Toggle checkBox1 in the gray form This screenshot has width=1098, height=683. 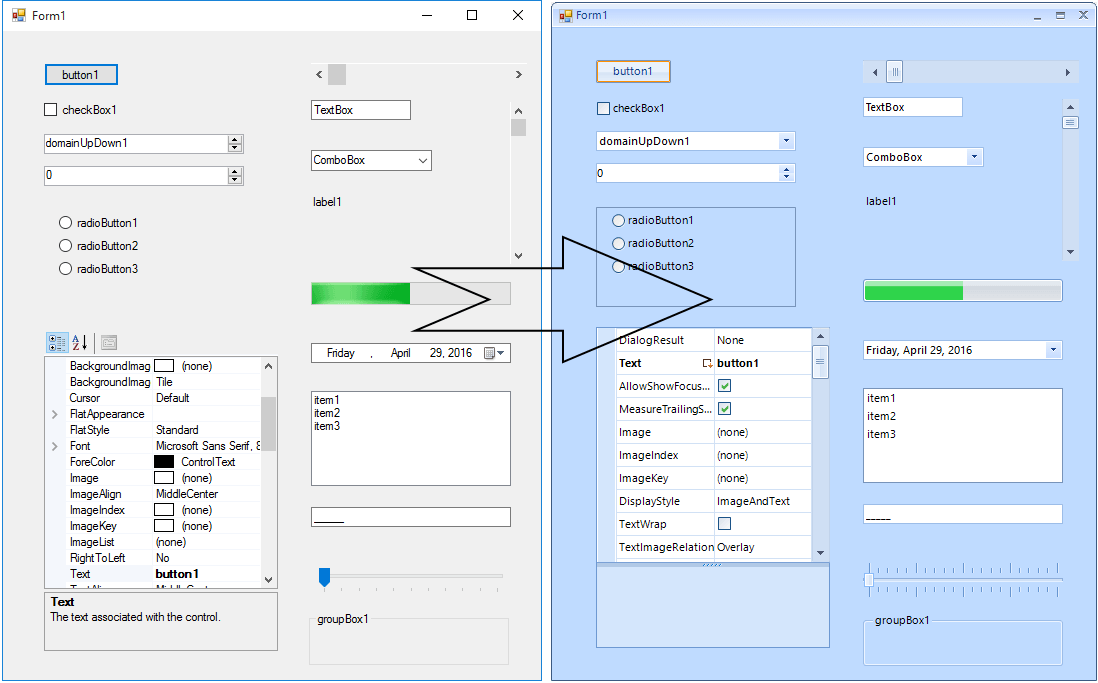pos(51,110)
